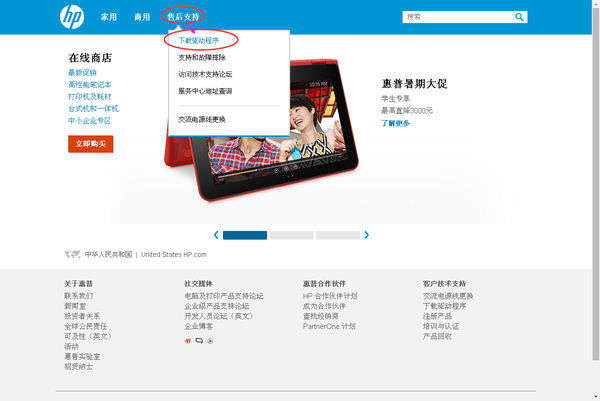
Task: Choose 交流电源线更换 in the dropdown menu
Action: pos(202,119)
